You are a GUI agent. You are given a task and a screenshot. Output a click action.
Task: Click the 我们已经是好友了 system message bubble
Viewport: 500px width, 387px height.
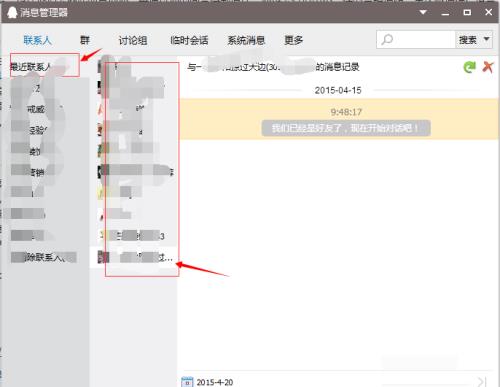[x=346, y=128]
